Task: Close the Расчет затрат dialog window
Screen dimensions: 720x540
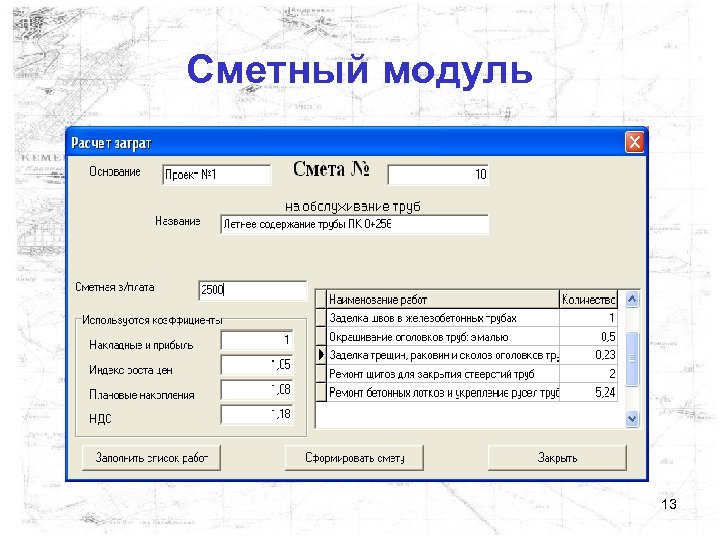Action: click(635, 142)
